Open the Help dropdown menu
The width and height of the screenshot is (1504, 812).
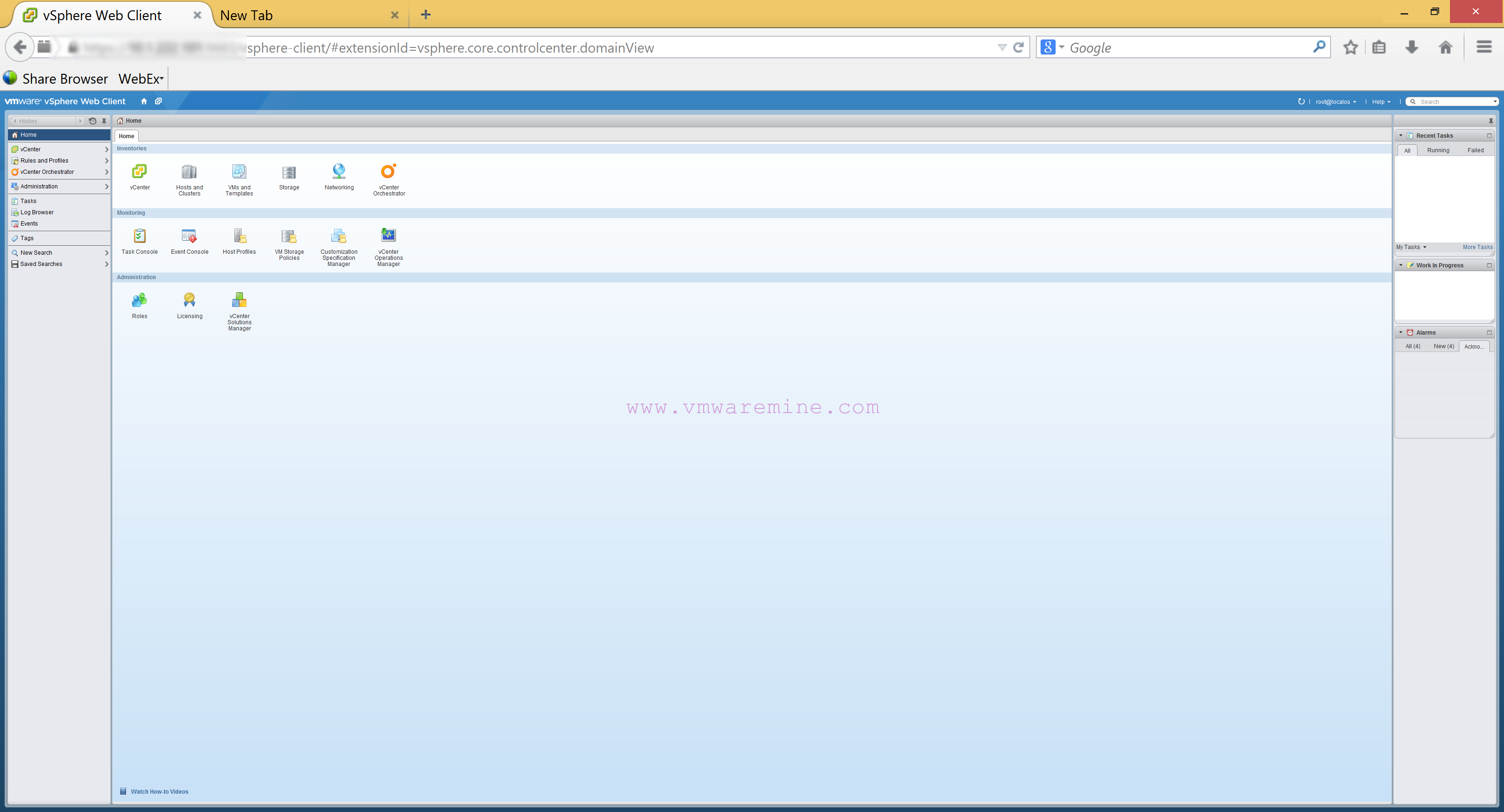tap(1380, 101)
